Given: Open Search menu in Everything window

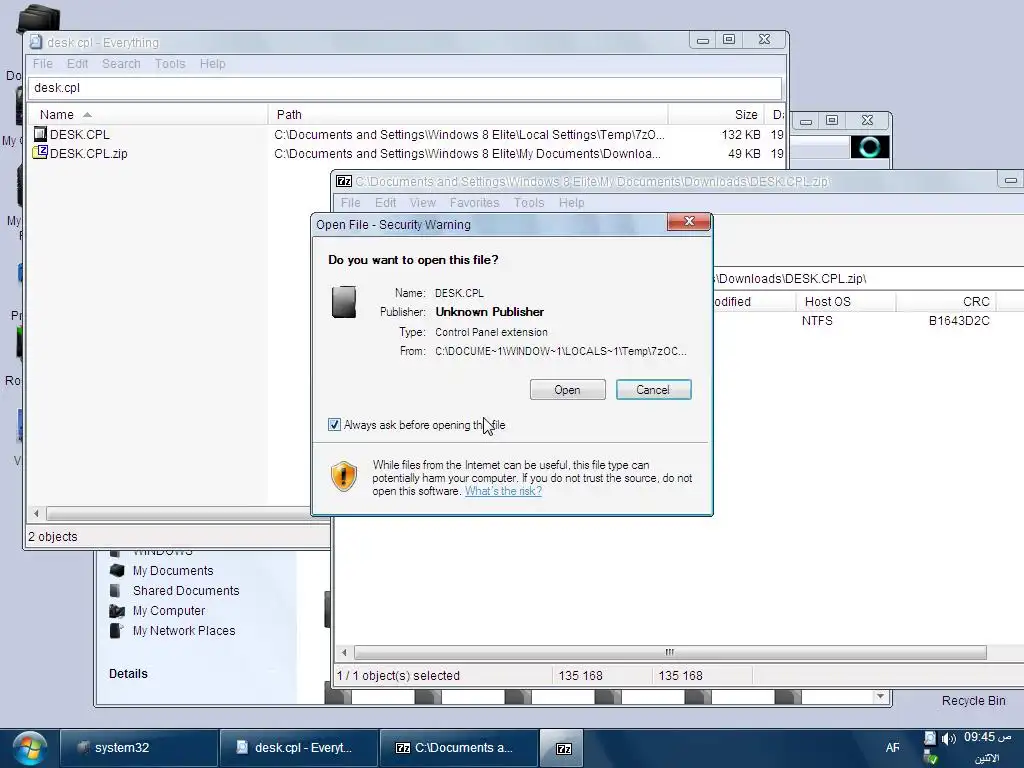Looking at the screenshot, I should click(121, 63).
